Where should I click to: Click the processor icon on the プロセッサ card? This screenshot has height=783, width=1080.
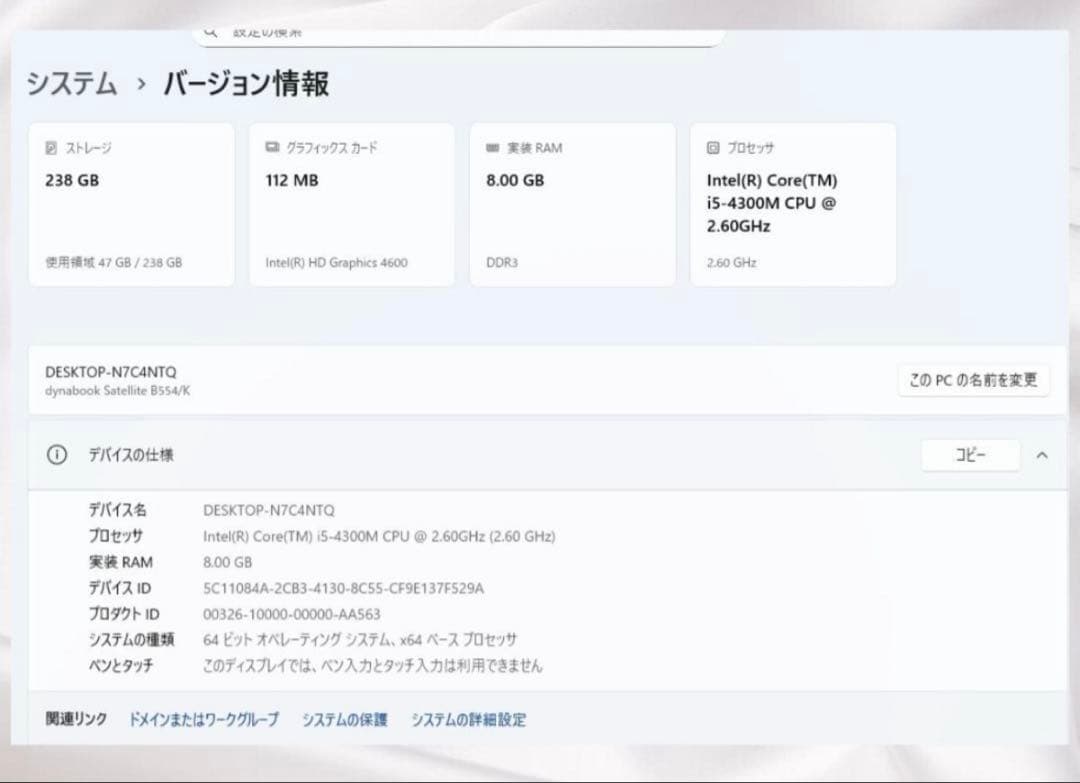(x=712, y=147)
